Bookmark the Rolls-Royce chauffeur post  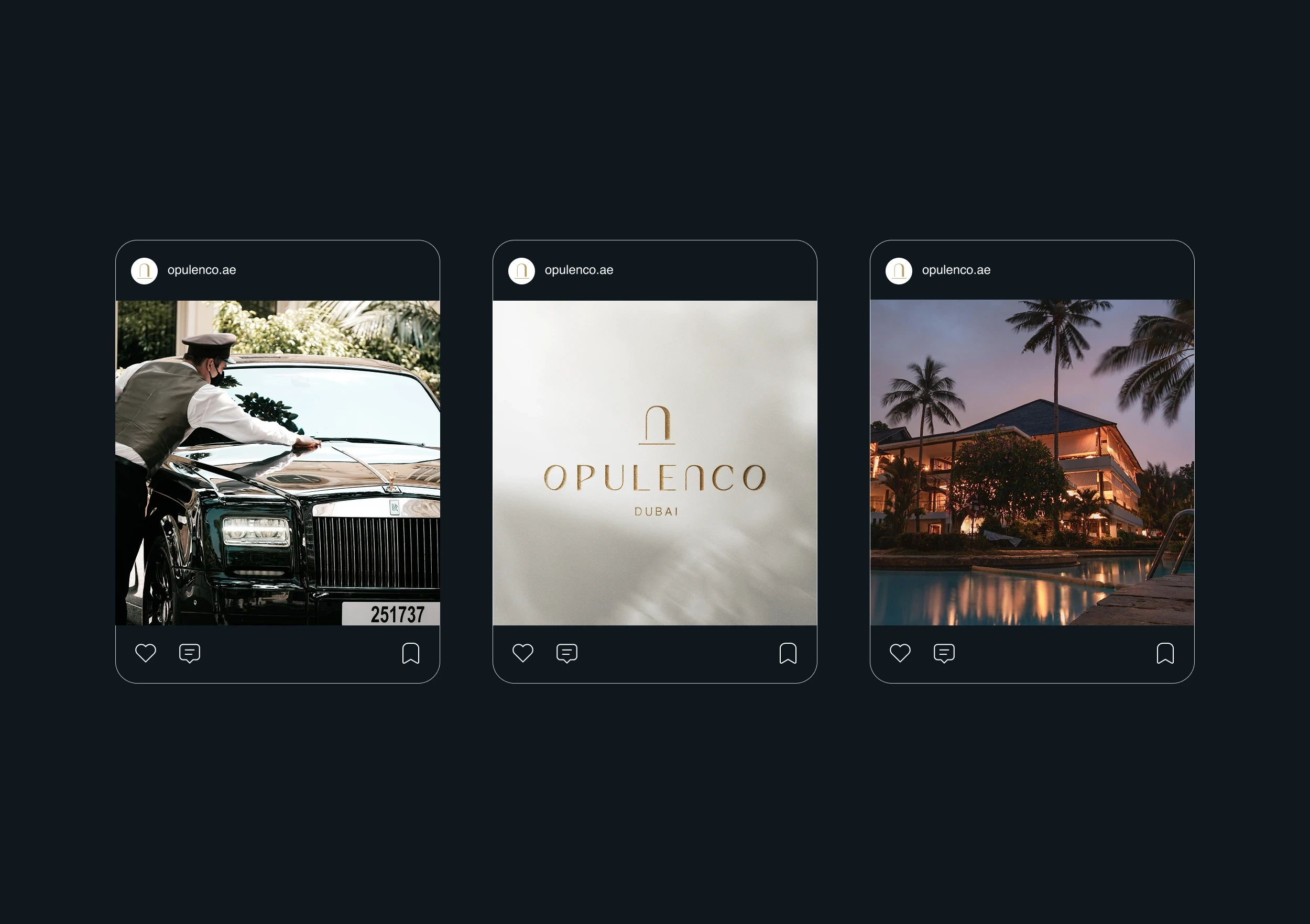click(411, 653)
